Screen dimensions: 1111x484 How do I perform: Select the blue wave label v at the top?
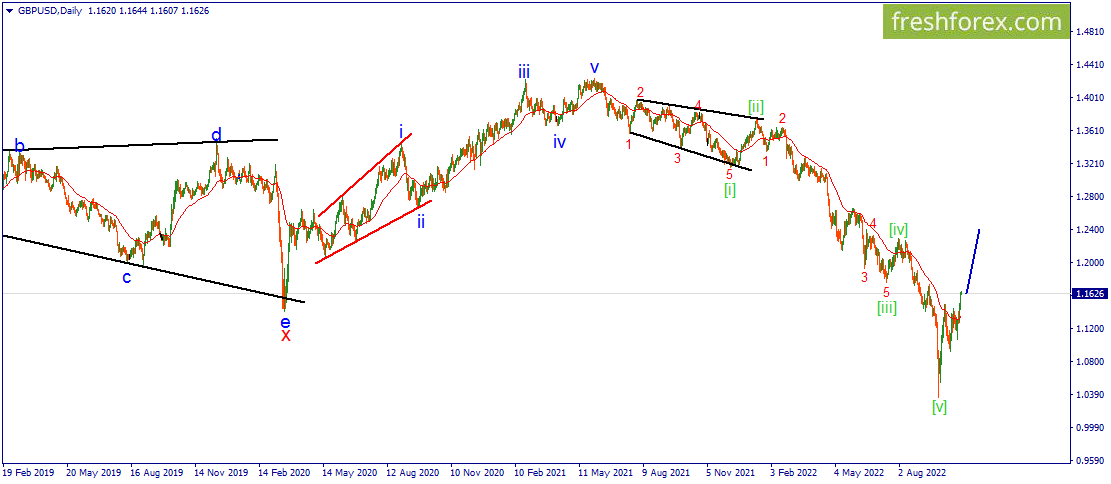pyautogui.click(x=595, y=68)
